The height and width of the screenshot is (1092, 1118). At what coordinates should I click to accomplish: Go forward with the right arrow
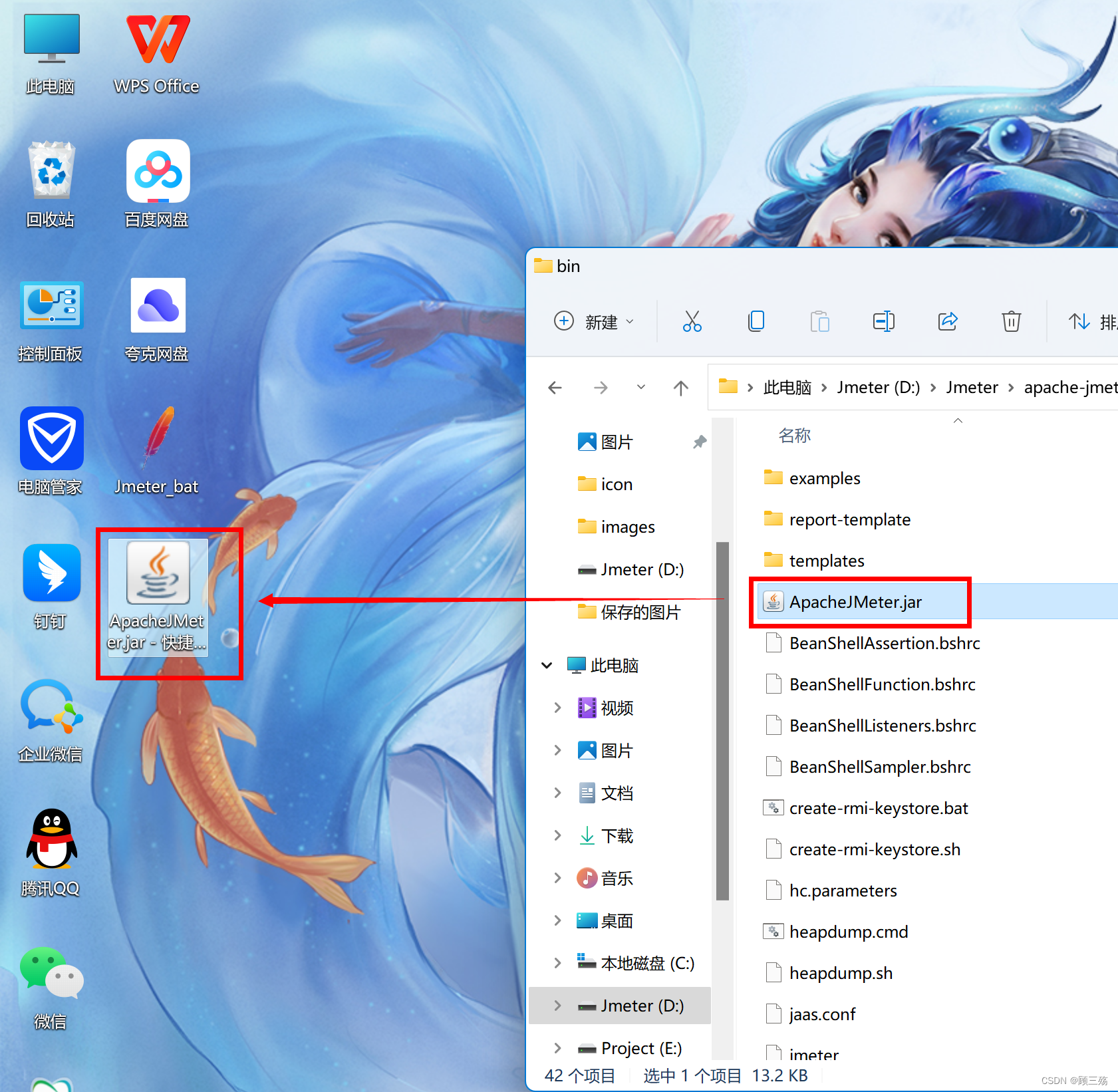(x=601, y=388)
